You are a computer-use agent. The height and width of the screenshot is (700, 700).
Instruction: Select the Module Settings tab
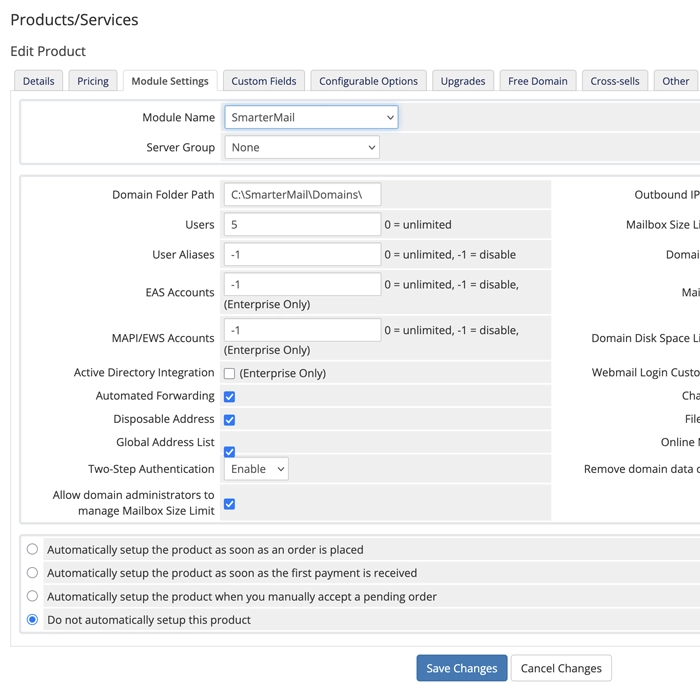(170, 81)
